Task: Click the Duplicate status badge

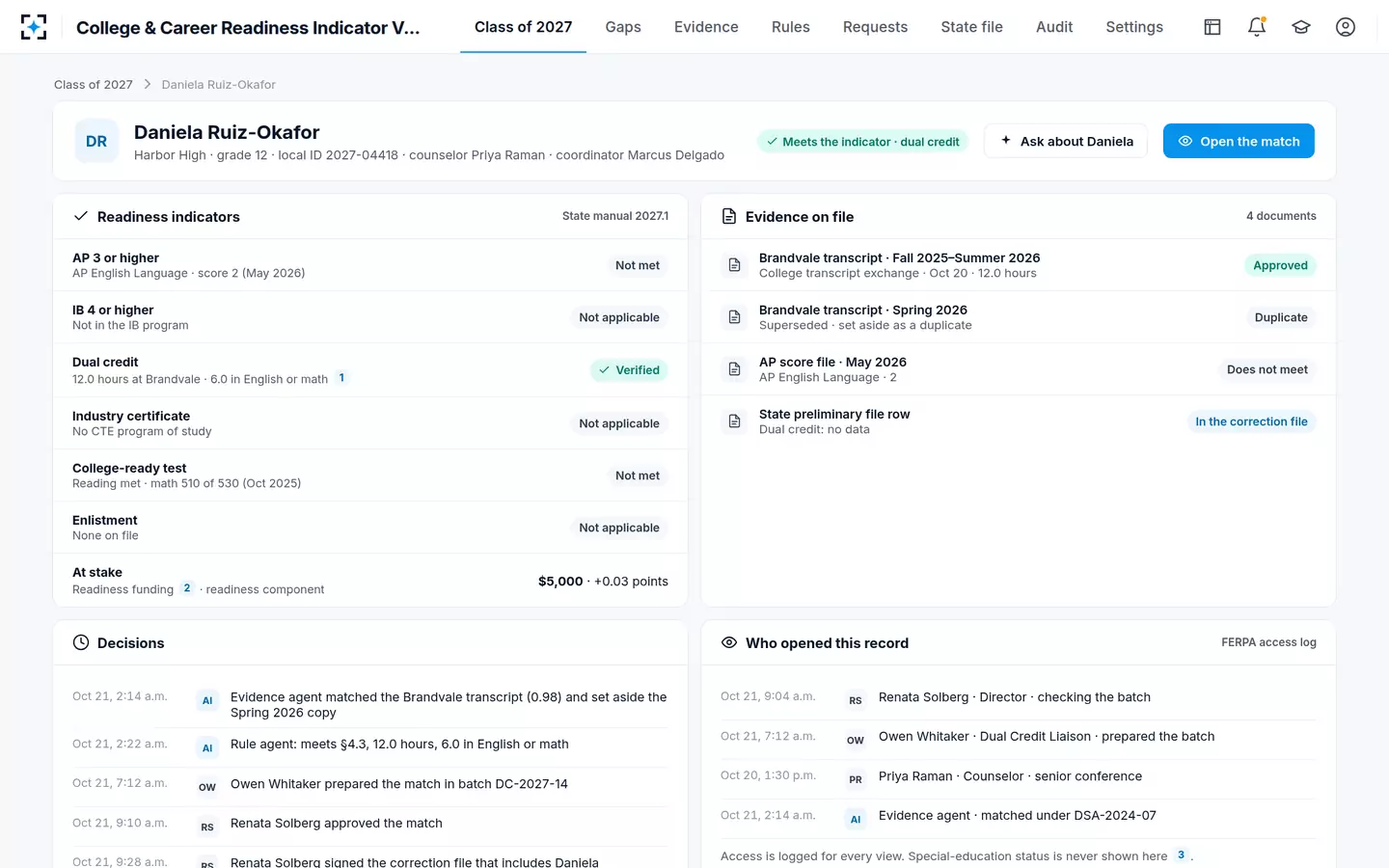Action: tap(1281, 317)
